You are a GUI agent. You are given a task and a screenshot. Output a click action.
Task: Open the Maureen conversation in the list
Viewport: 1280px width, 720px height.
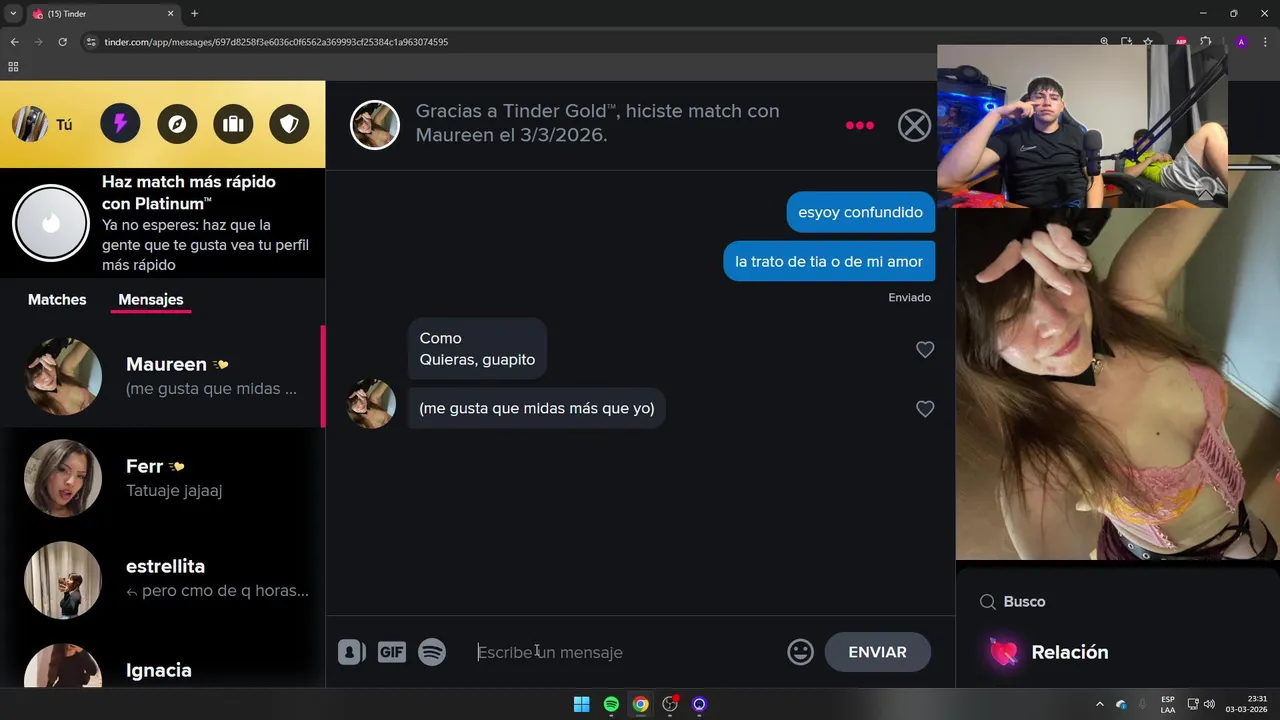(x=162, y=376)
